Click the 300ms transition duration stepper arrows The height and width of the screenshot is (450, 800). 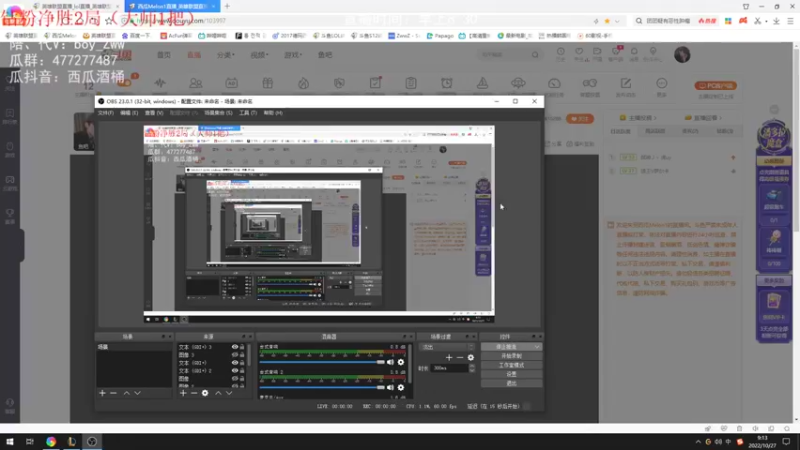472,368
